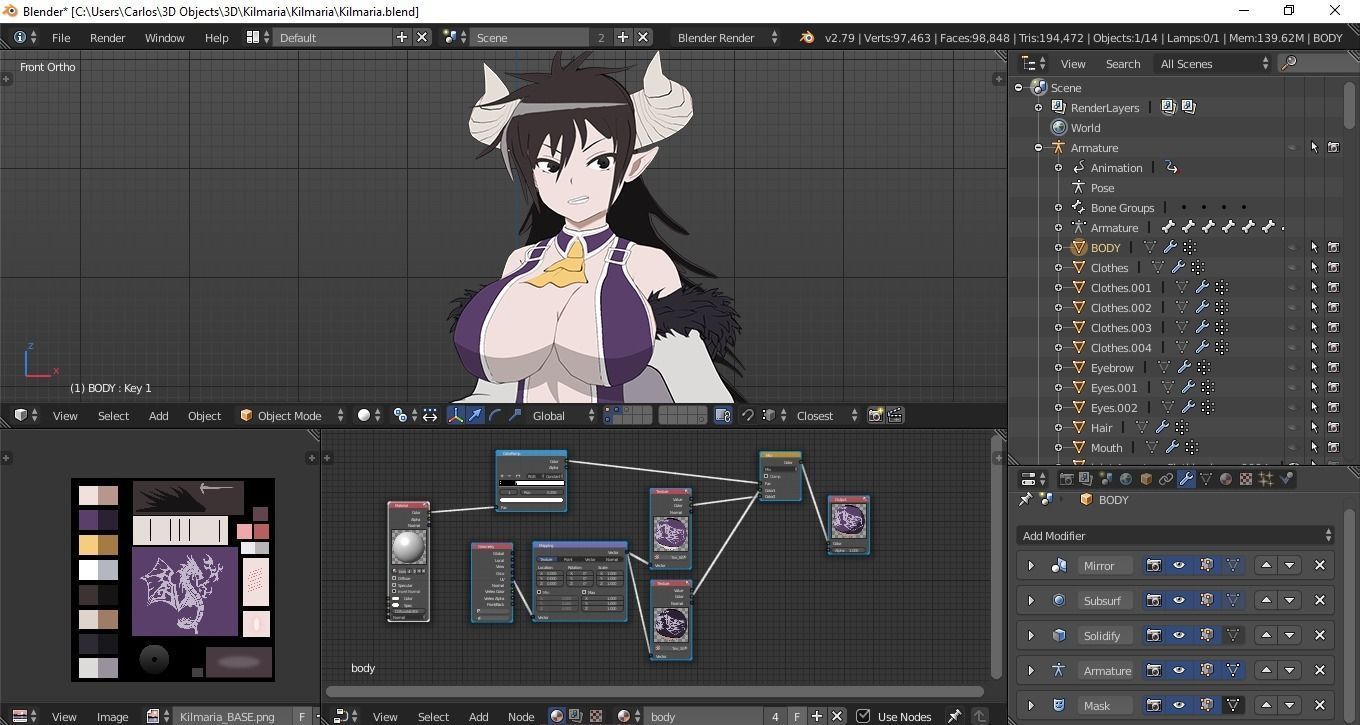Toggle cage editing for Mask modifier
The image size is (1360, 725).
[1233, 705]
